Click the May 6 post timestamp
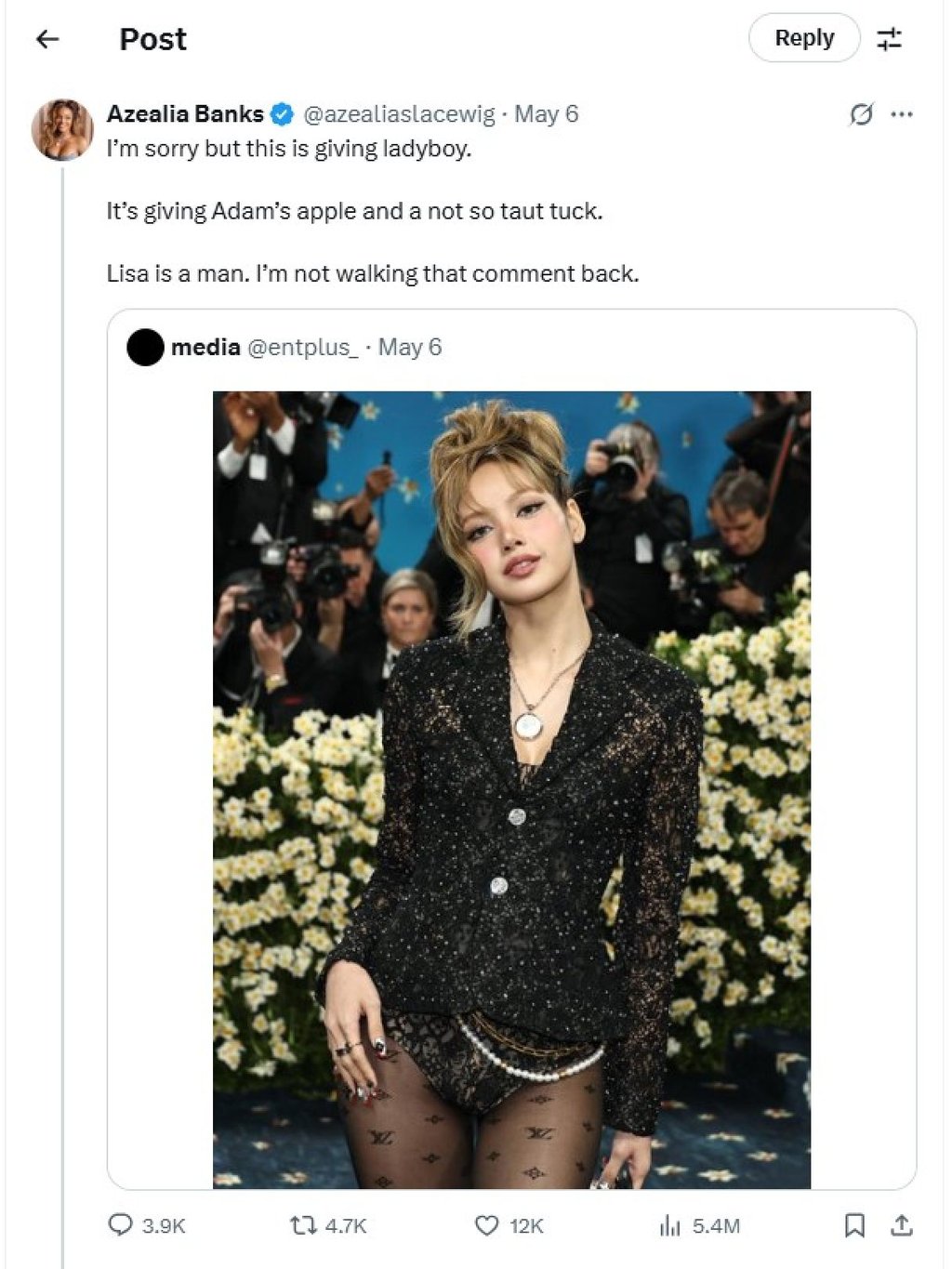 546,113
